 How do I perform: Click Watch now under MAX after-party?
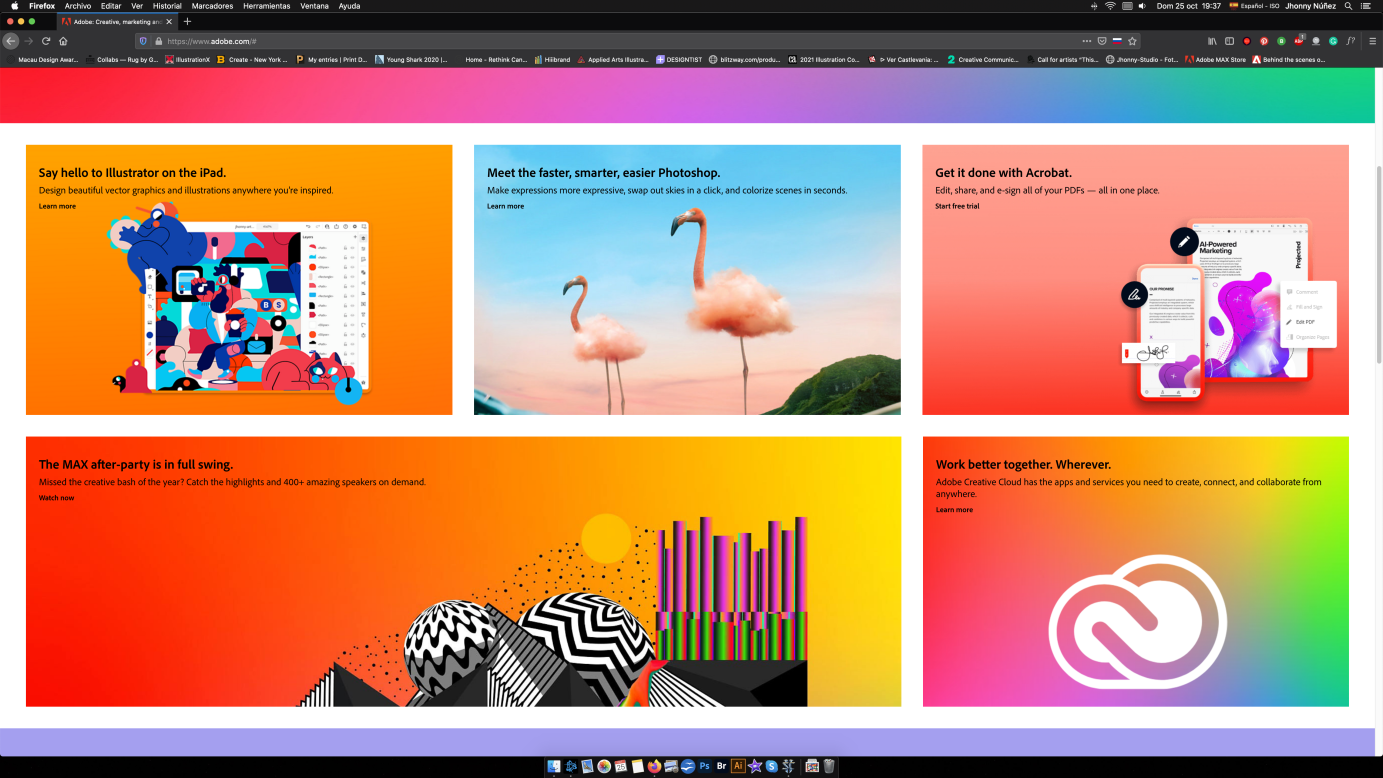56,498
